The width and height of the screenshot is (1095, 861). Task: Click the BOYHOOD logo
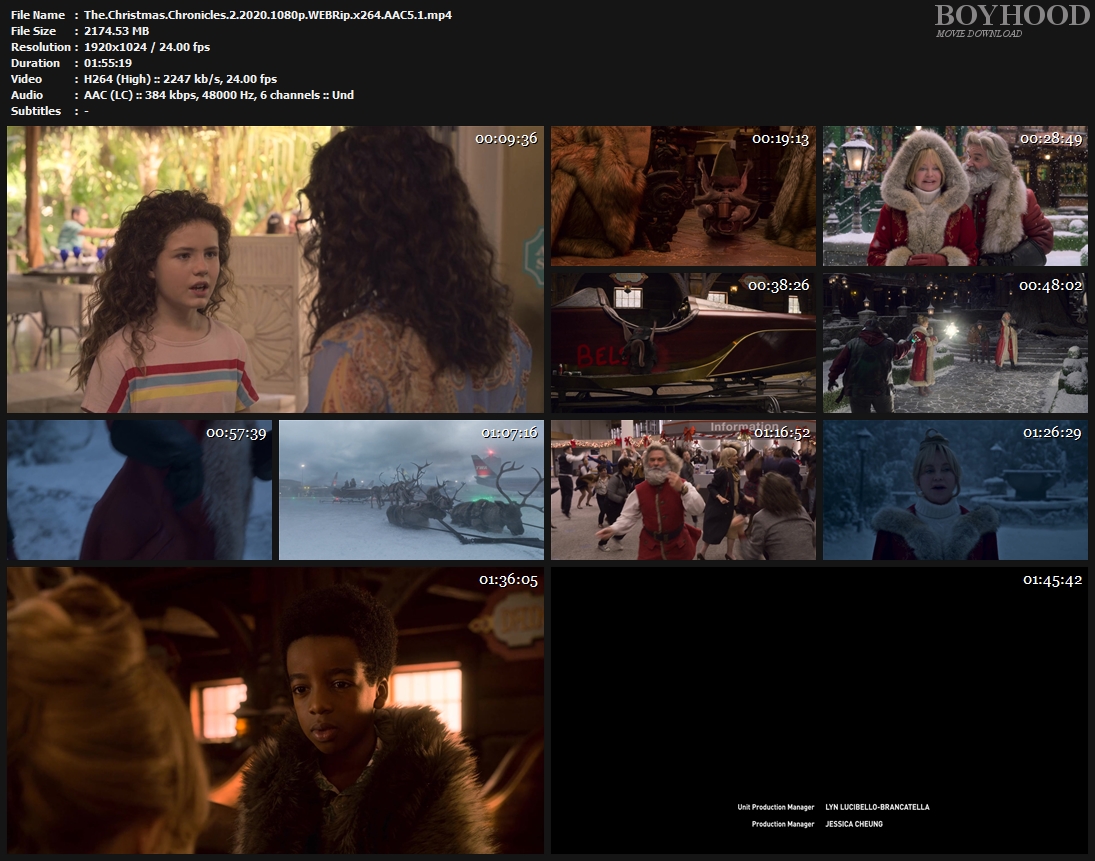(x=1011, y=15)
